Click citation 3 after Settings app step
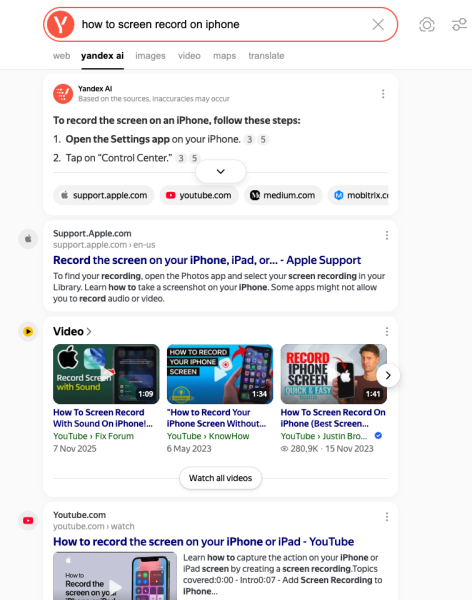 (x=250, y=140)
